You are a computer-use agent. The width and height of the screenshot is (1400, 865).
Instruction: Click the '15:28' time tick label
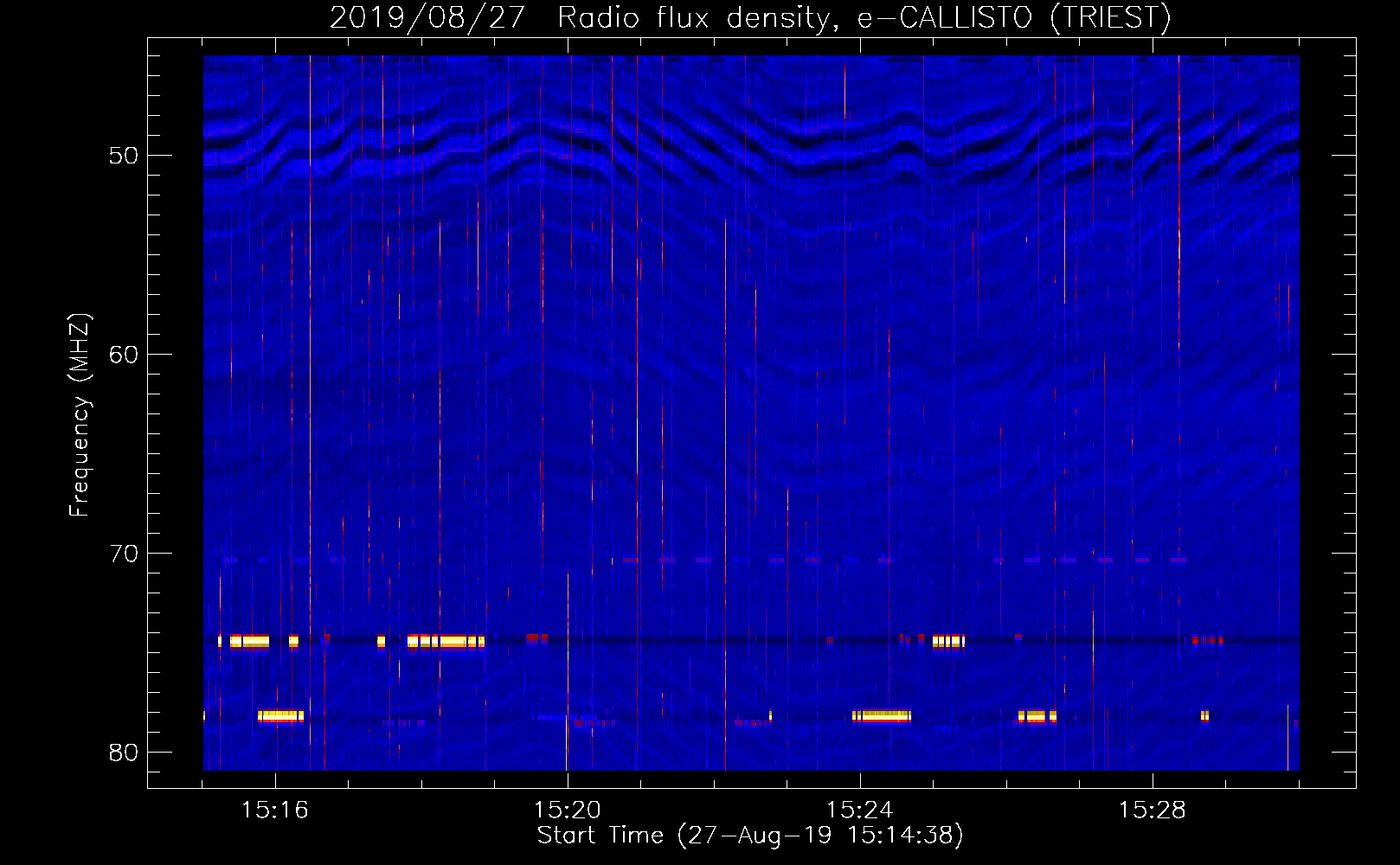tap(1152, 811)
